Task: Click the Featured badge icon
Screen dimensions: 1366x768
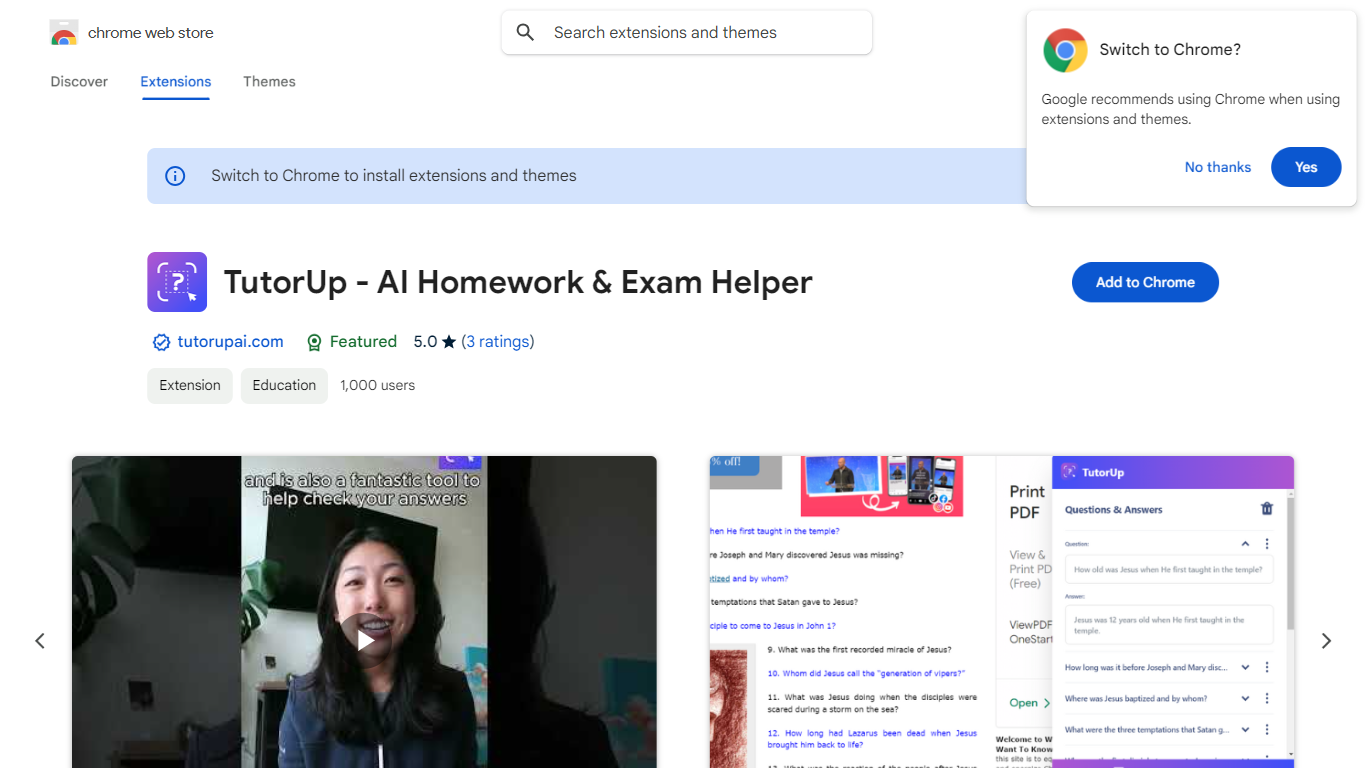Action: (x=314, y=342)
